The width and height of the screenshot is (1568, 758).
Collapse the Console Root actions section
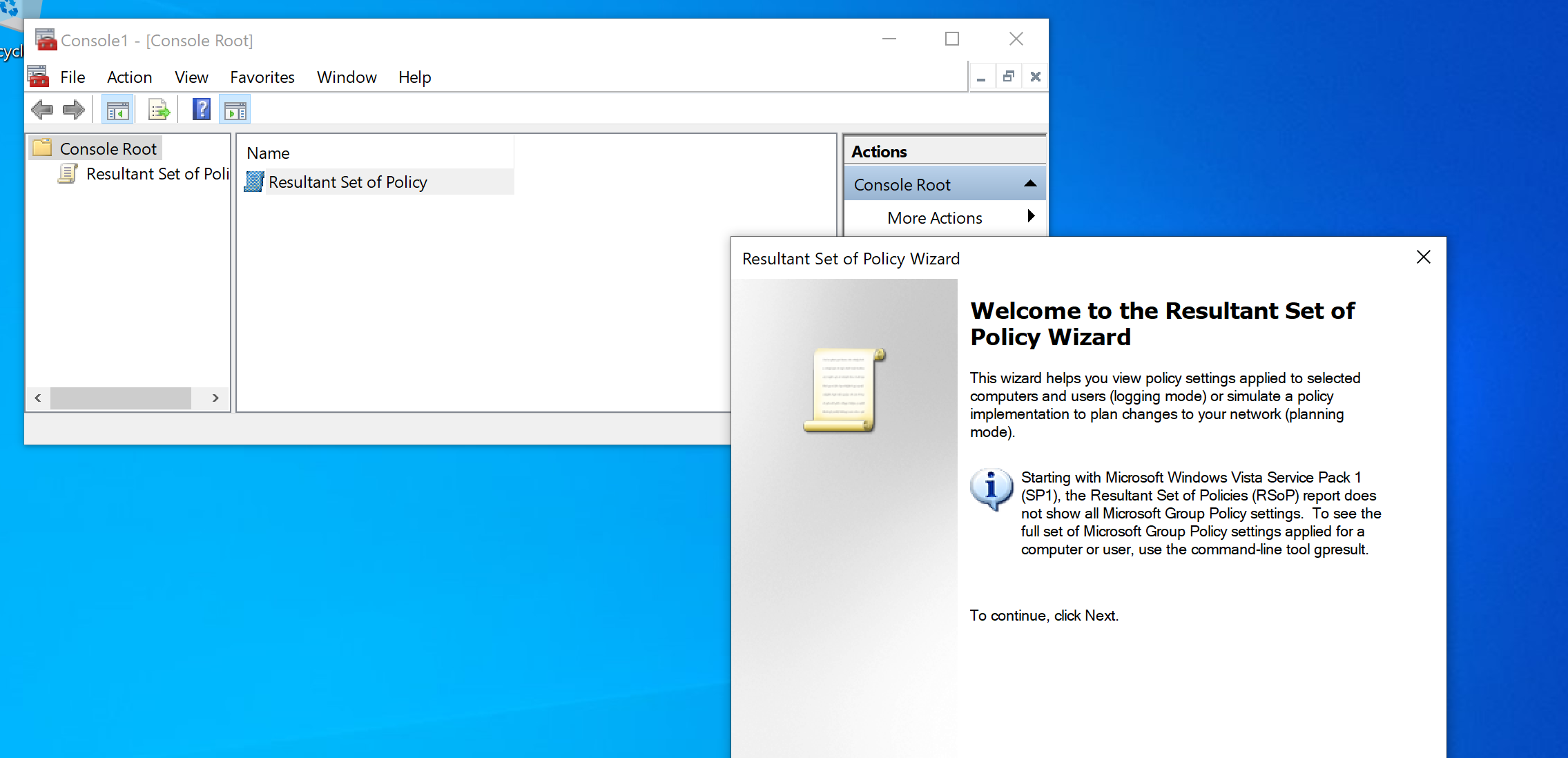tap(1030, 184)
